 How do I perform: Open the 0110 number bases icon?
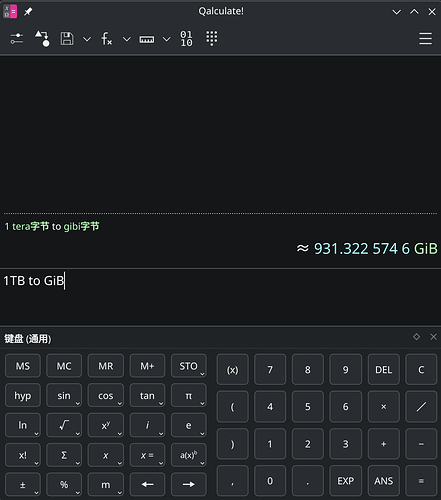186,39
